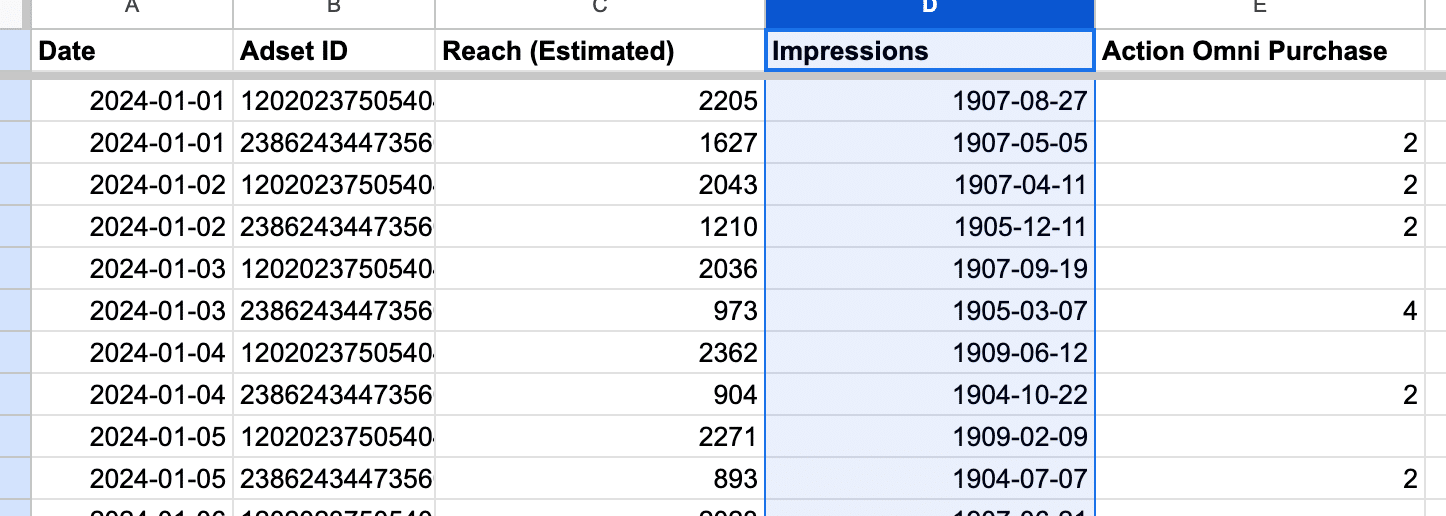Select column A header
This screenshot has width=1446, height=516.
point(132,10)
